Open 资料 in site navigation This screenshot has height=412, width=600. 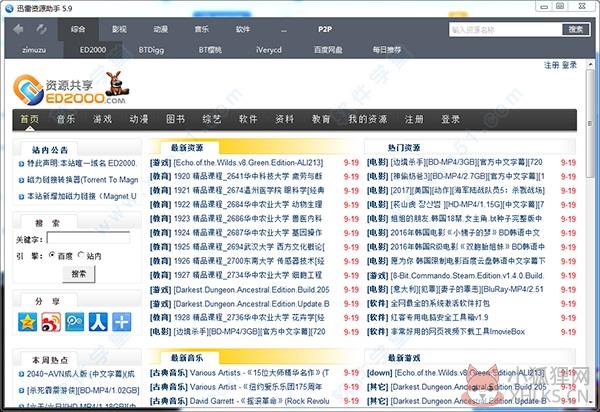point(285,119)
